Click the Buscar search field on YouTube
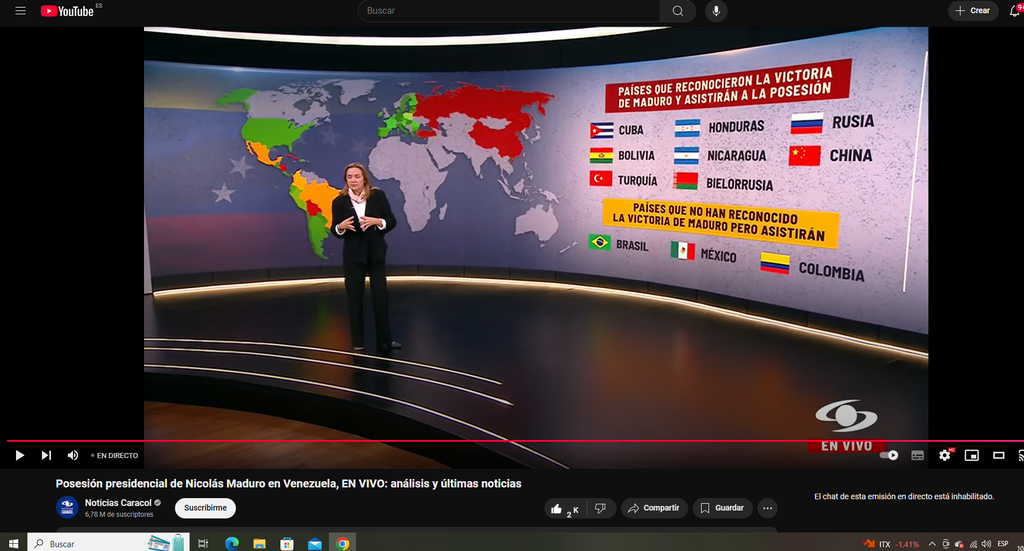Image resolution: width=1024 pixels, height=551 pixels. [509, 11]
